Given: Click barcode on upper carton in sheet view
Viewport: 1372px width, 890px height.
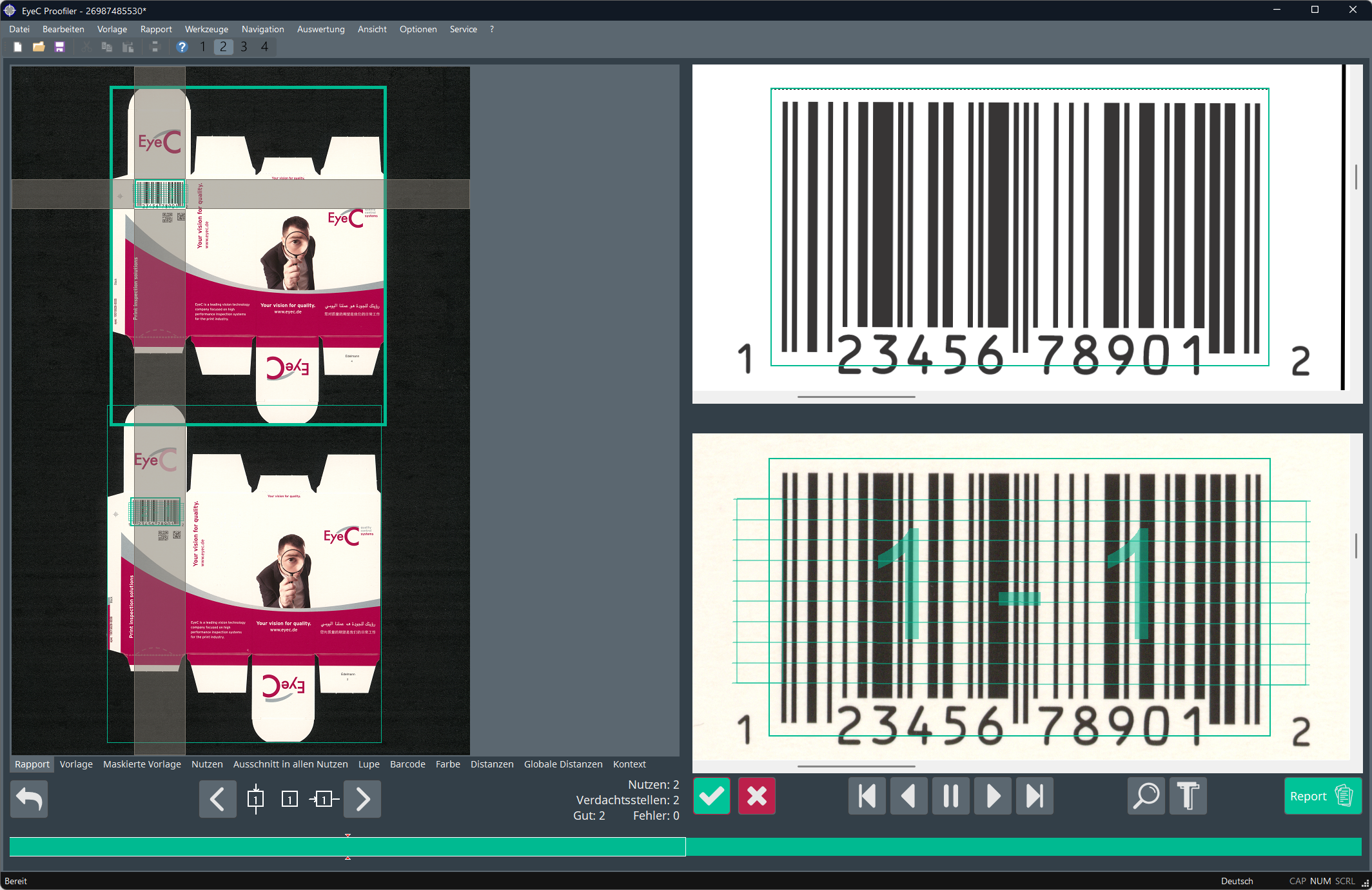Looking at the screenshot, I should click(159, 193).
